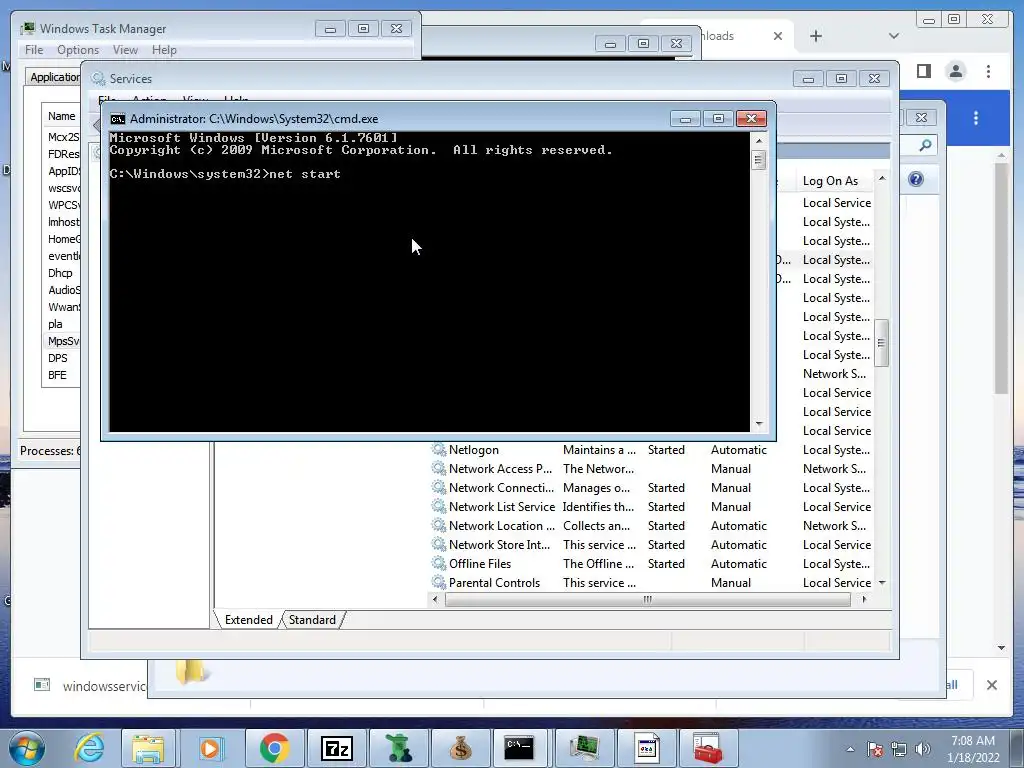The image size is (1024, 768).
Task: Open the green recycle bin taskbar app
Action: (398, 748)
